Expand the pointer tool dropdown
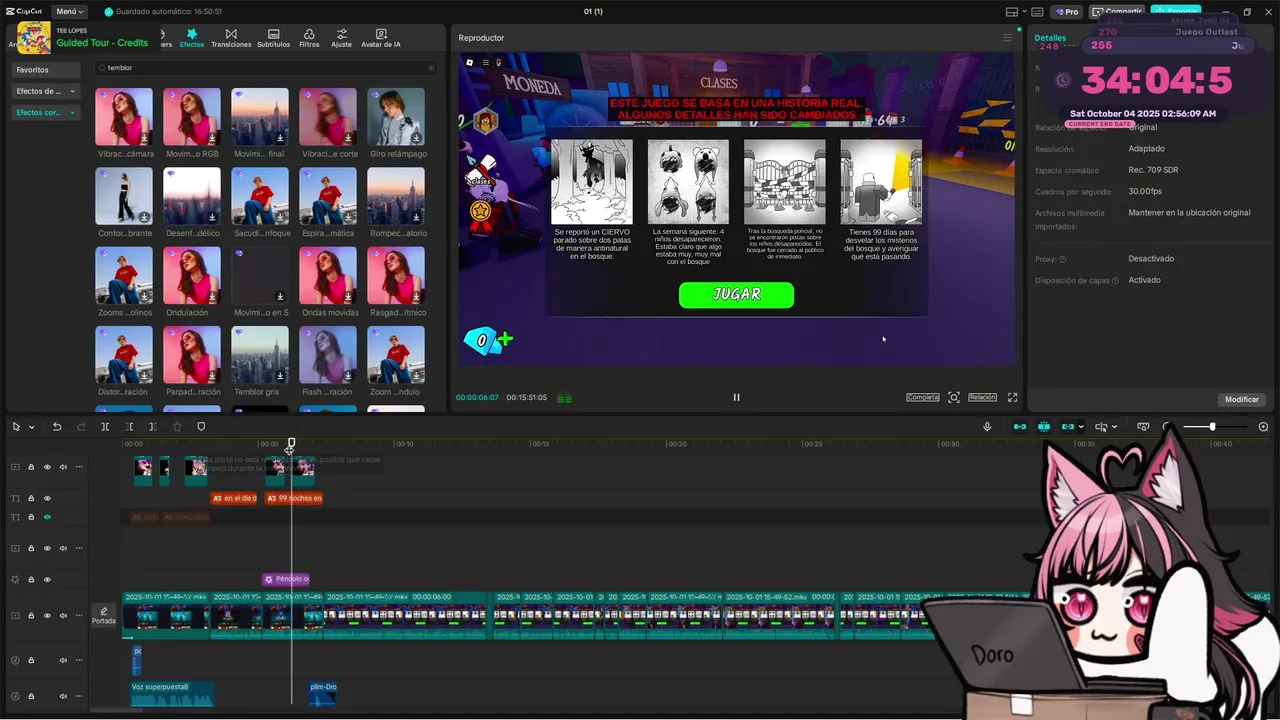 click(x=31, y=427)
